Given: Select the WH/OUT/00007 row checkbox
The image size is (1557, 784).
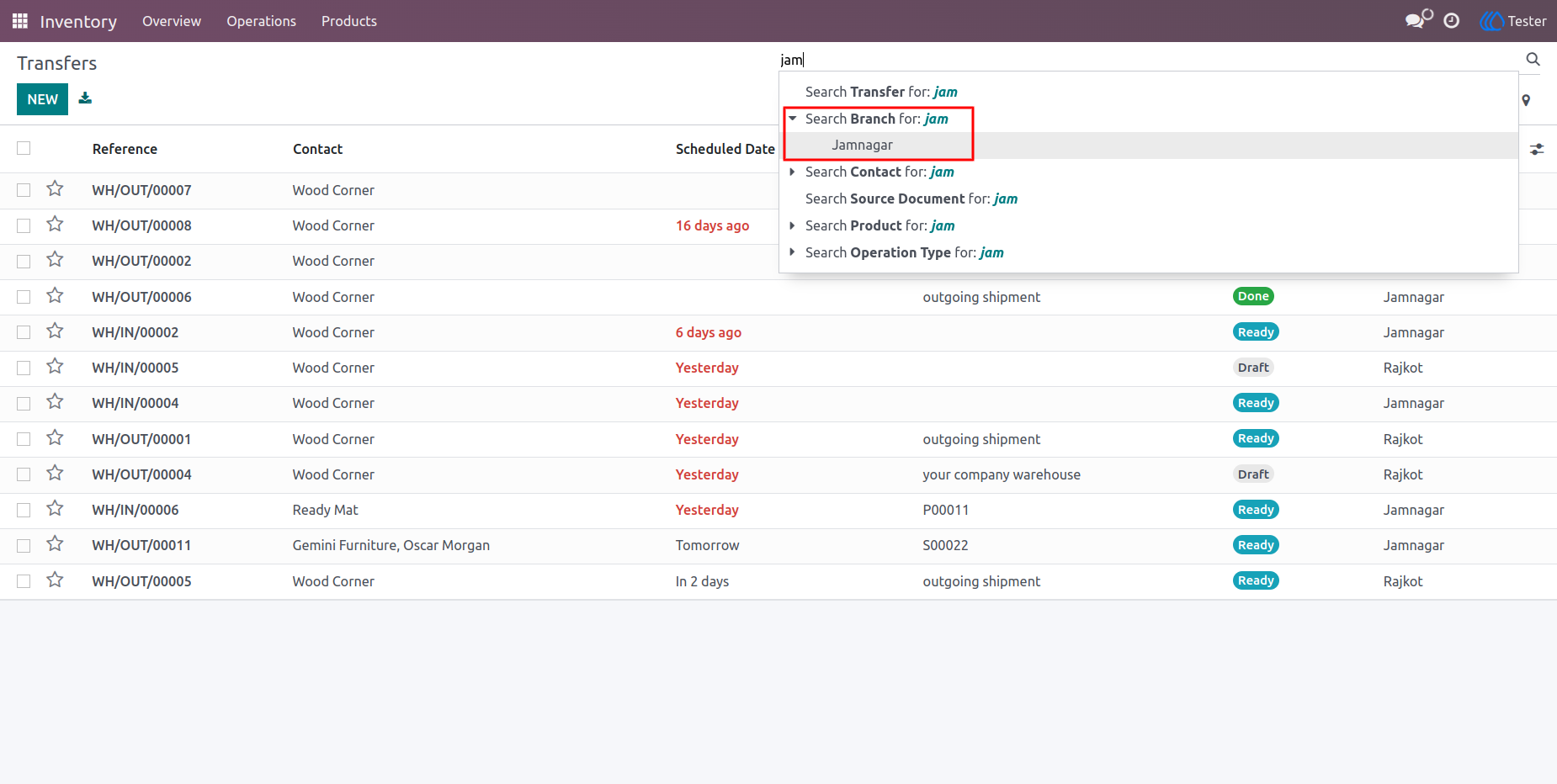Looking at the screenshot, I should 24,190.
